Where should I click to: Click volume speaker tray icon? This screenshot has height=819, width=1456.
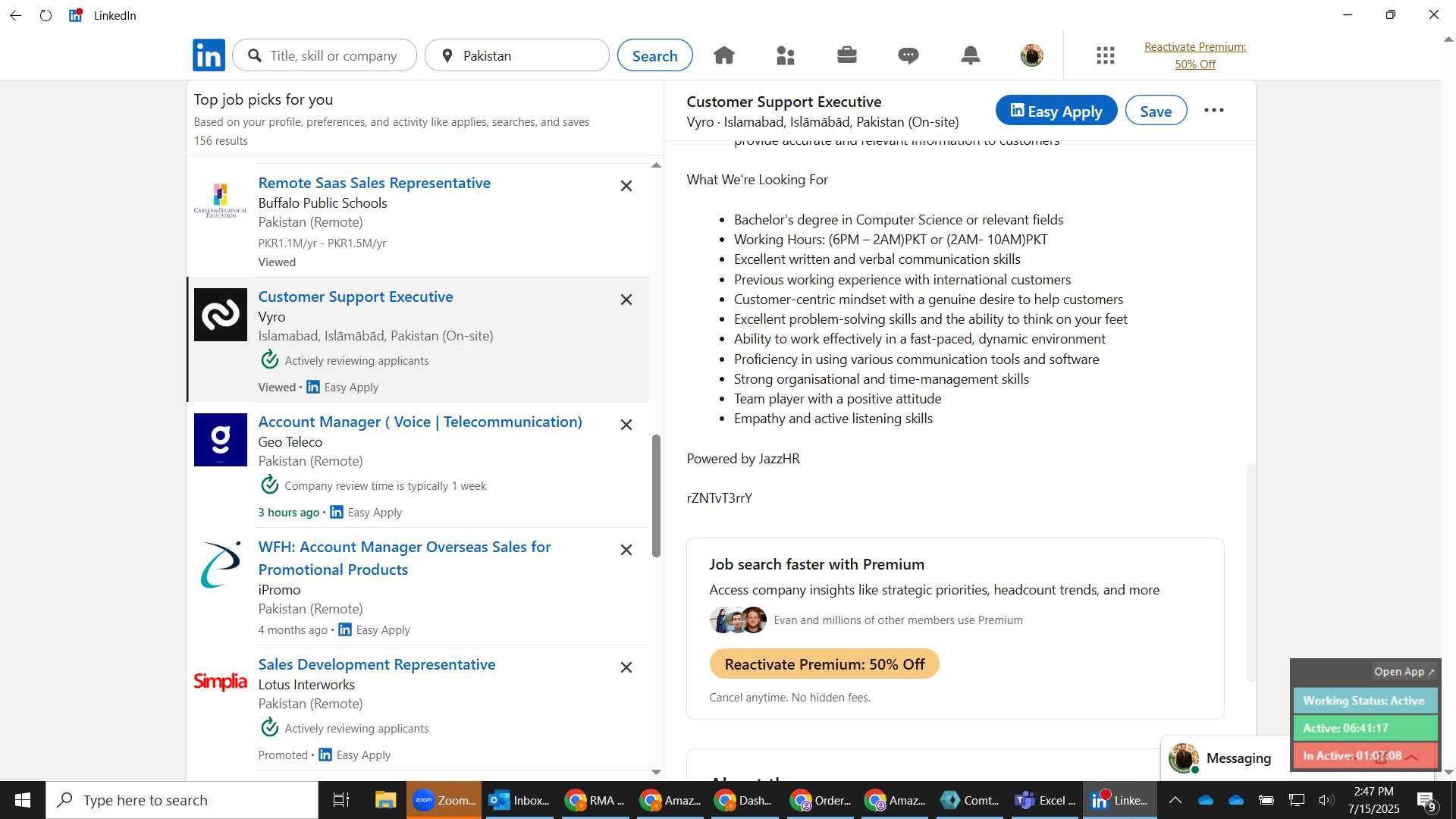[1326, 800]
